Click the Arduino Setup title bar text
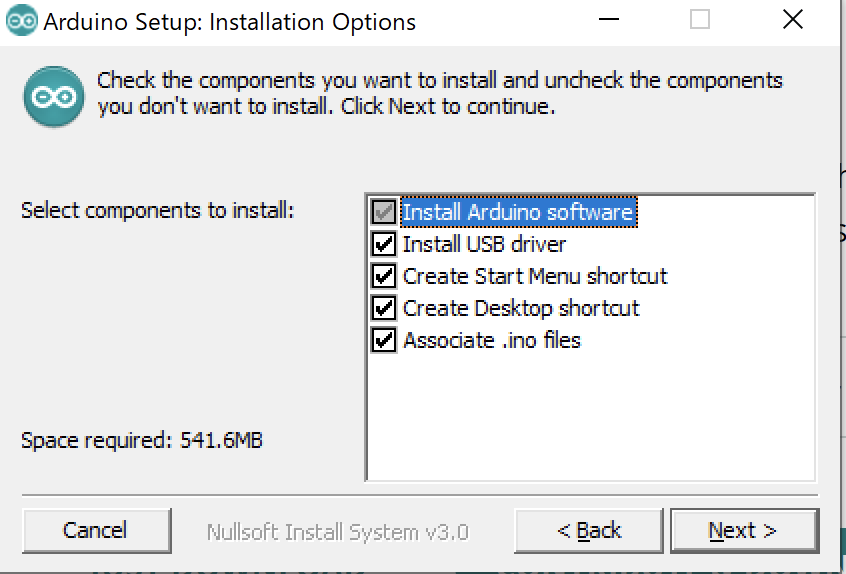 [230, 21]
